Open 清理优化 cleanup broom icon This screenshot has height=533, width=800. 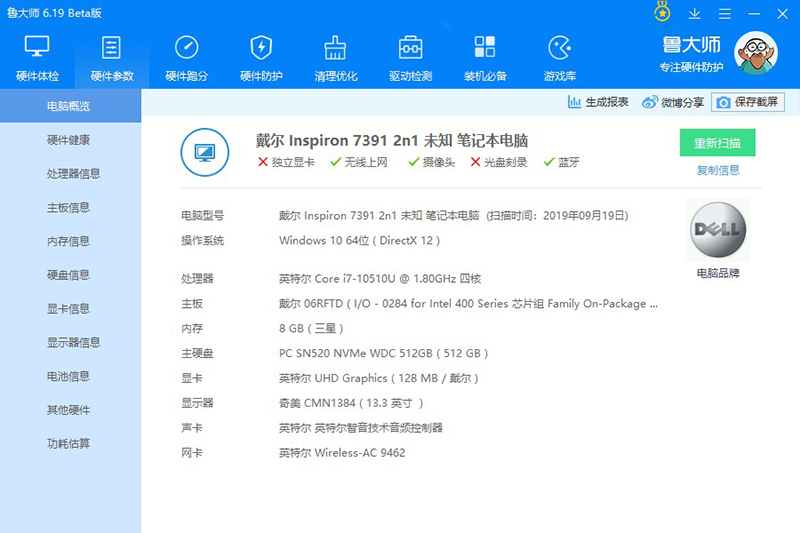[335, 47]
